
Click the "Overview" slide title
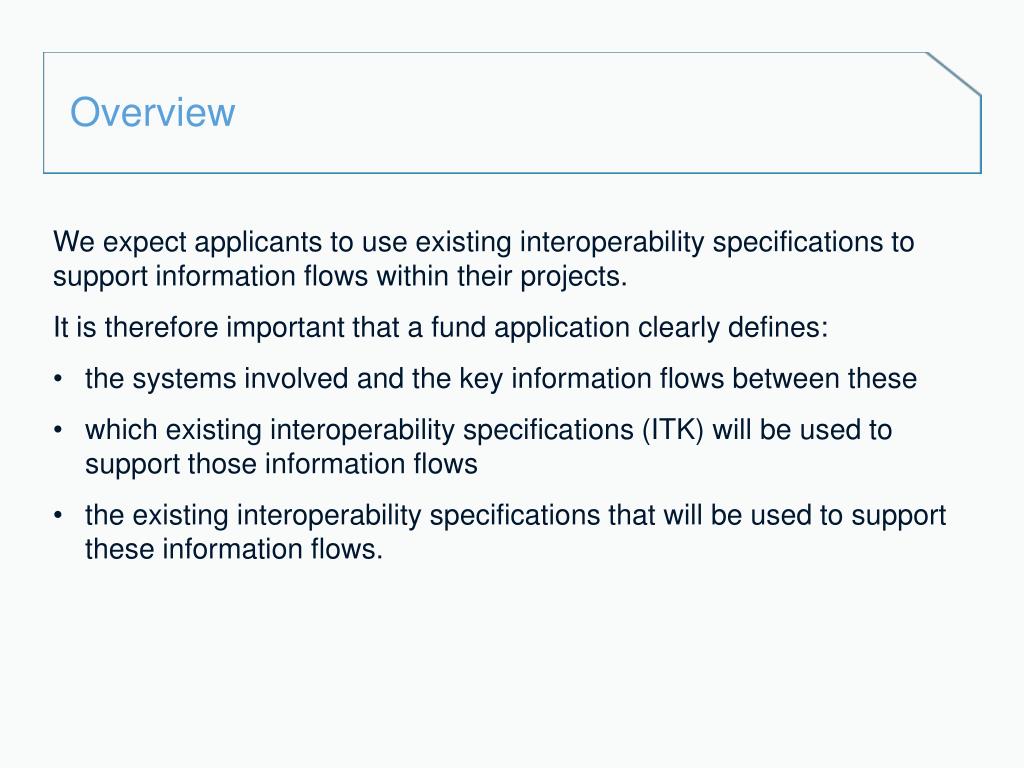click(152, 112)
